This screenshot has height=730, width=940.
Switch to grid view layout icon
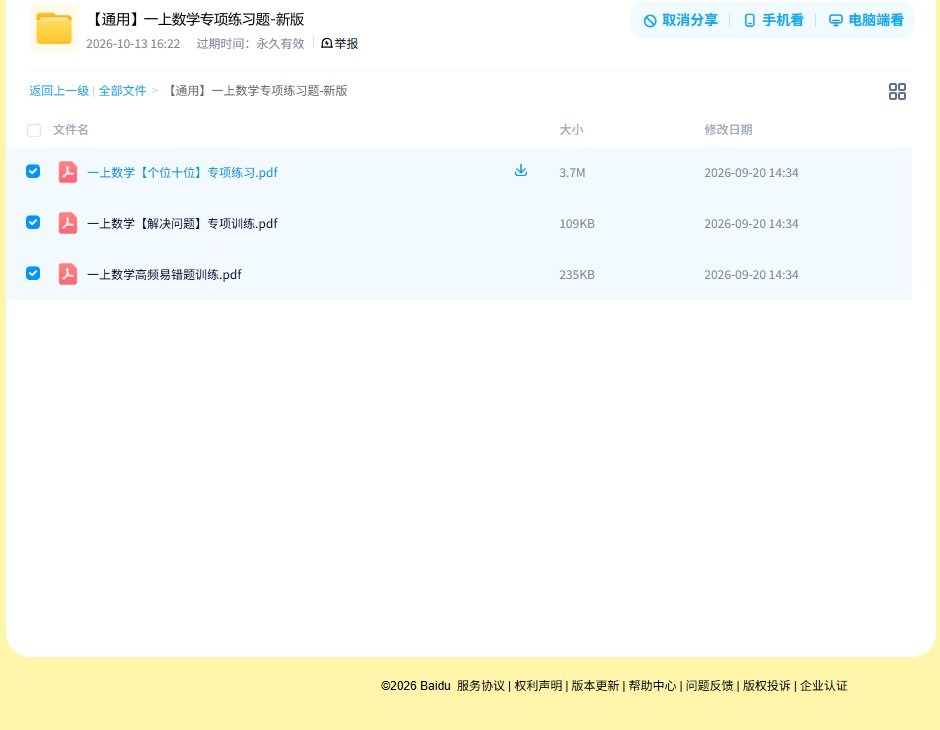tap(897, 92)
